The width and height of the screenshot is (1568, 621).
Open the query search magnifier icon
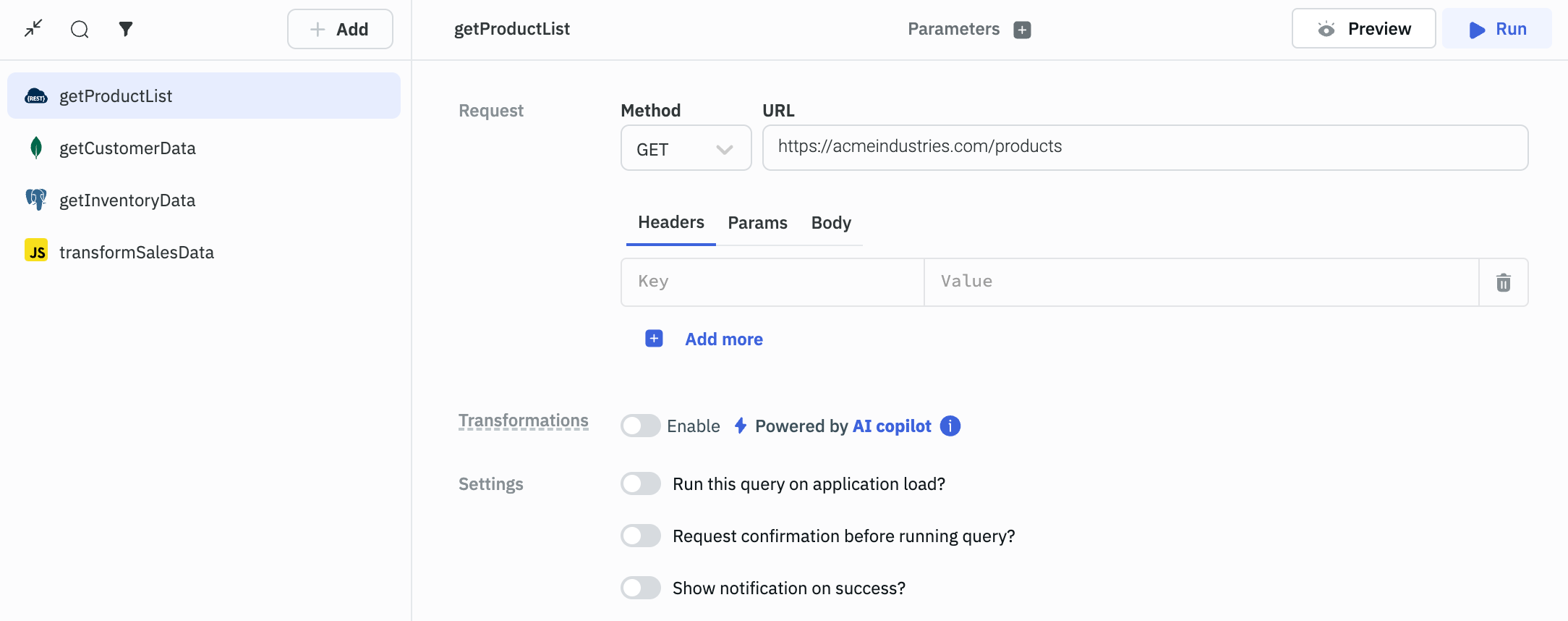[80, 29]
